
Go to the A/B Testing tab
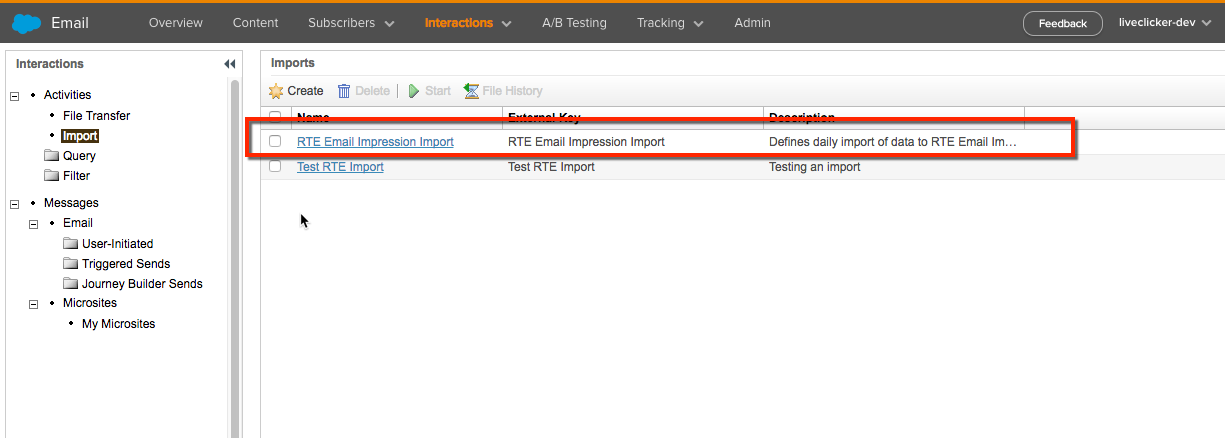click(574, 23)
